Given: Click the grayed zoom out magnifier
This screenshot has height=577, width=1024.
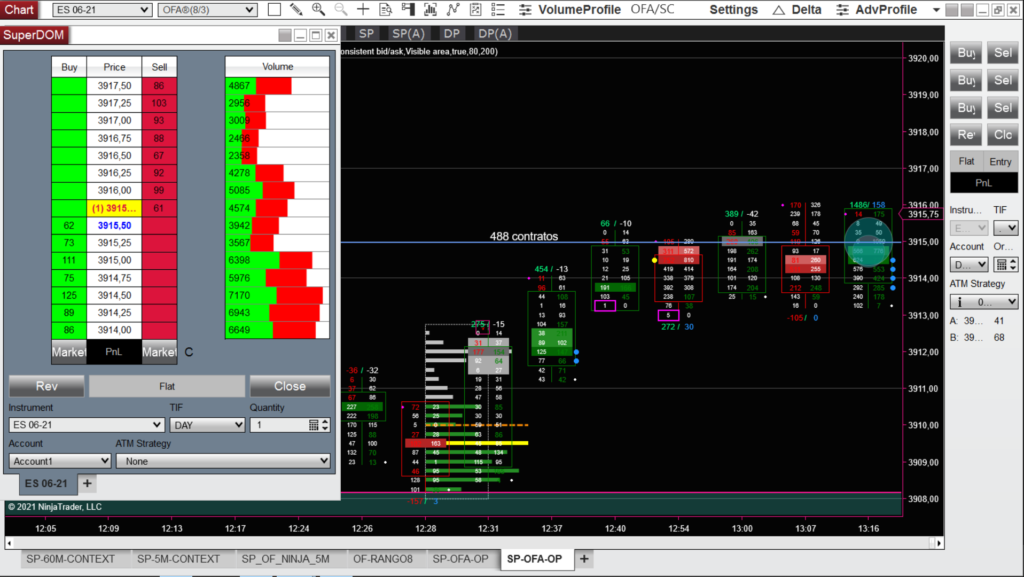Looking at the screenshot, I should pos(340,10).
